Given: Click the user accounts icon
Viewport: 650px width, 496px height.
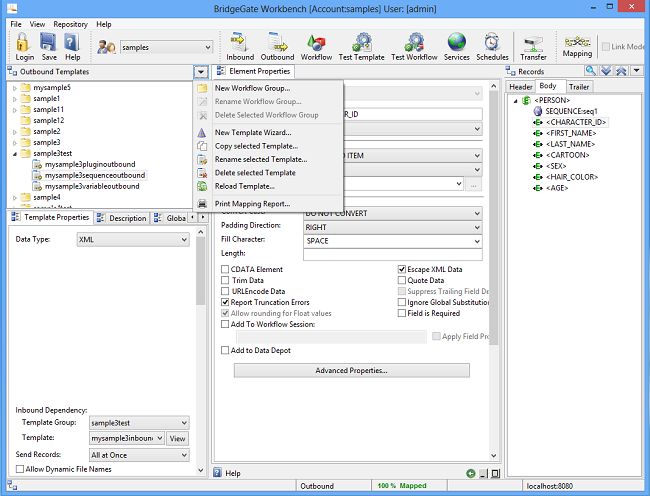Looking at the screenshot, I should click(x=106, y=47).
